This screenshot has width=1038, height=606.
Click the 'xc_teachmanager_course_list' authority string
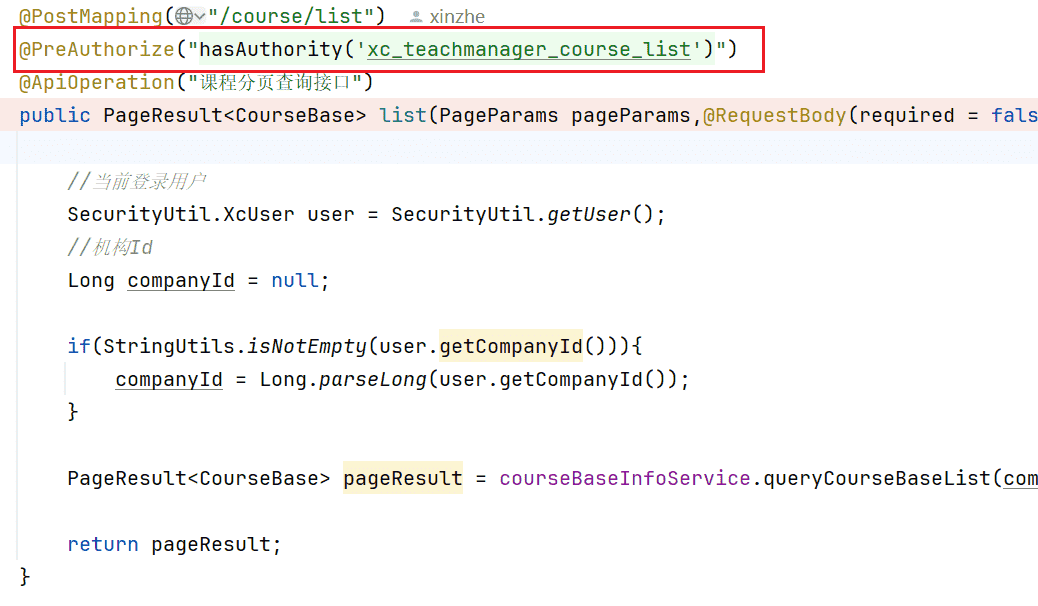[529, 49]
